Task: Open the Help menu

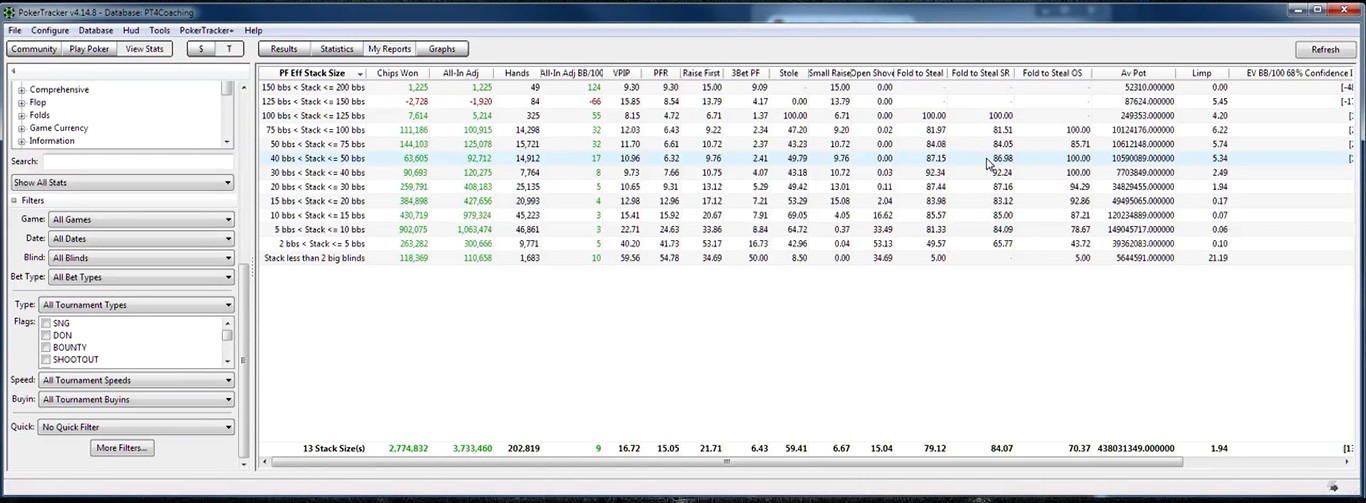Action: (x=253, y=31)
